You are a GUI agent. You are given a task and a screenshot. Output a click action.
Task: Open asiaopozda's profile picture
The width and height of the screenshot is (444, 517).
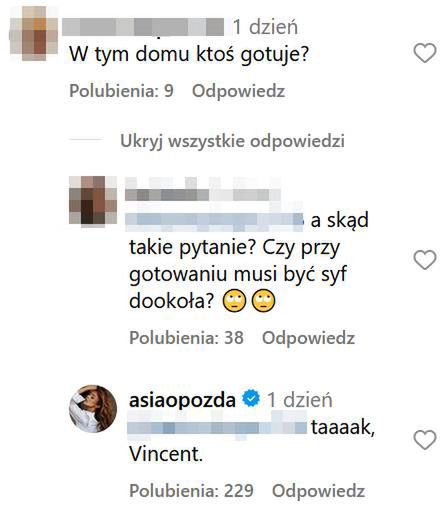pyautogui.click(x=93, y=409)
